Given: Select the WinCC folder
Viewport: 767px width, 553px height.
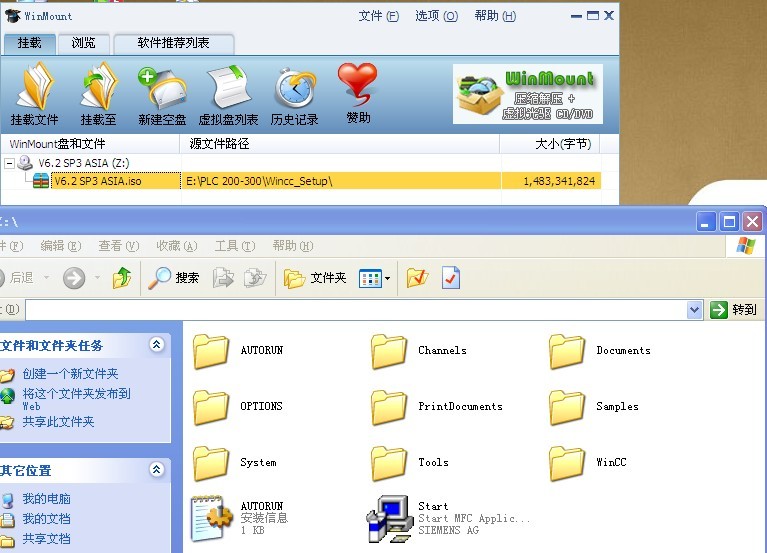Looking at the screenshot, I should tap(587, 463).
